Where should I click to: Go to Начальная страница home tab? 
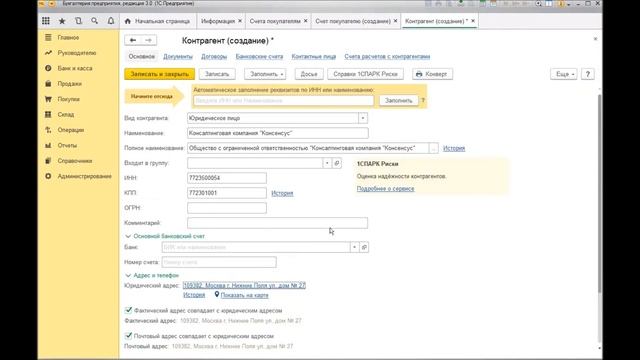click(158, 21)
